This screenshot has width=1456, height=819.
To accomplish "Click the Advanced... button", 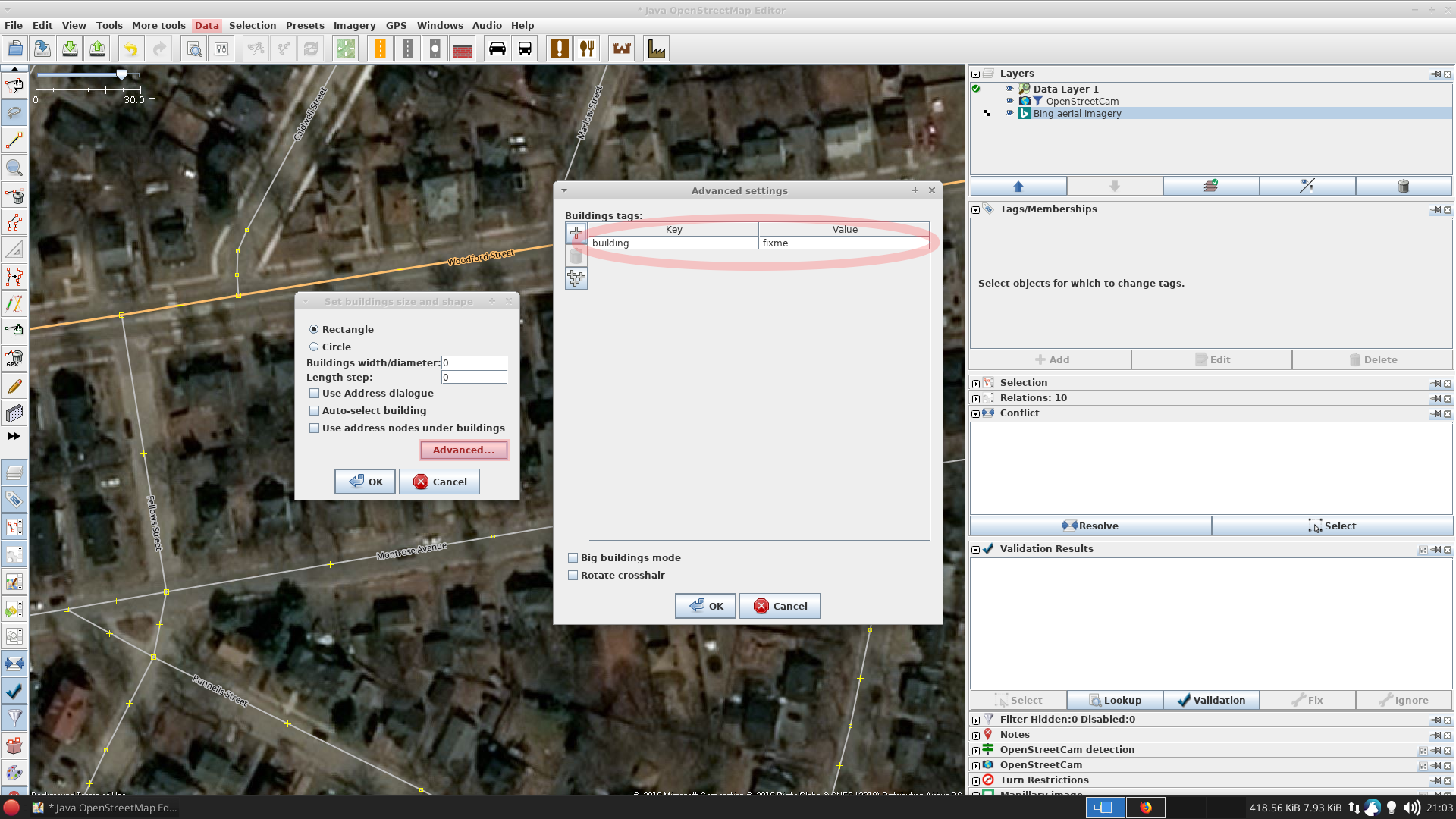I will pyautogui.click(x=463, y=450).
